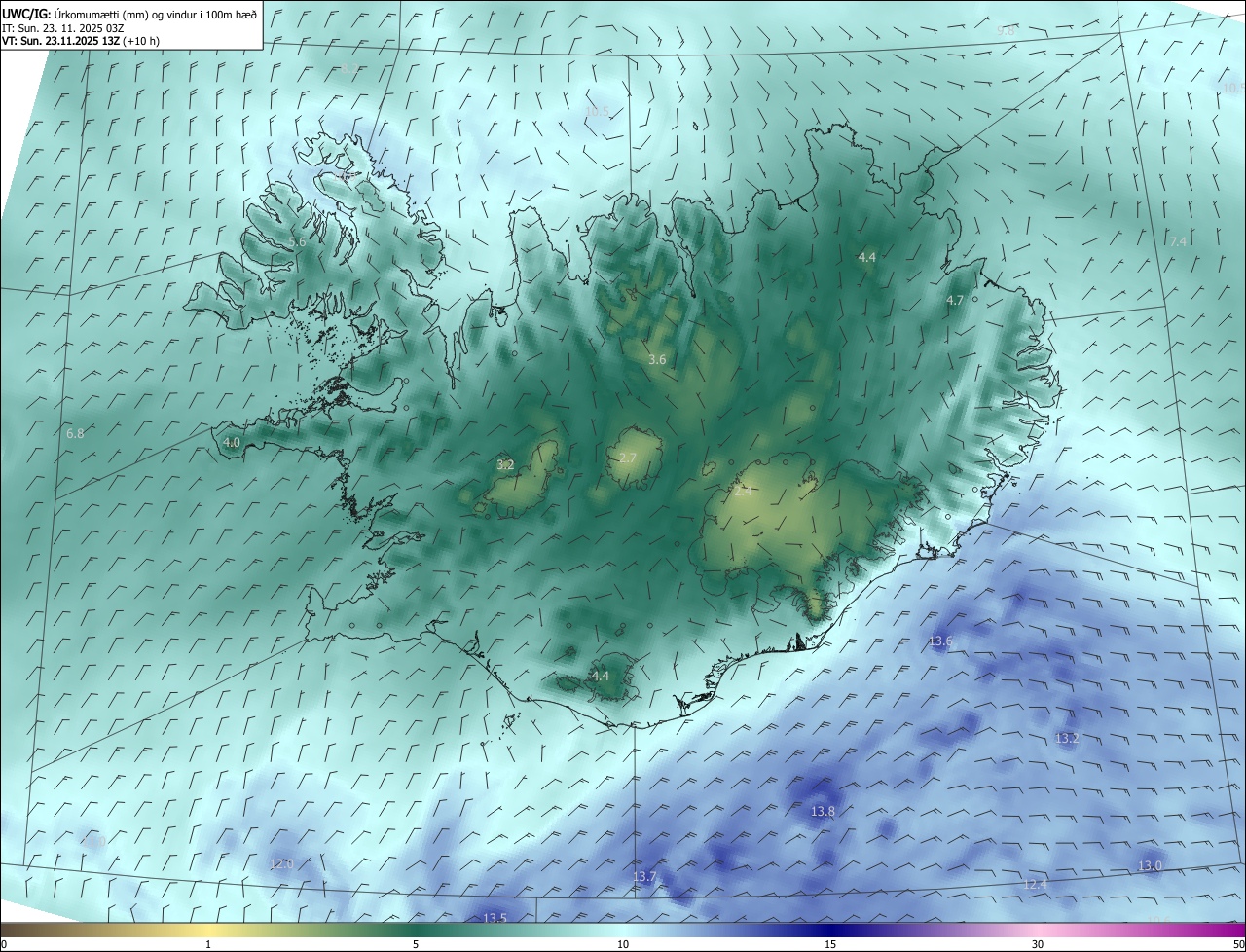Click the 50 tick on the color scale

1239,944
